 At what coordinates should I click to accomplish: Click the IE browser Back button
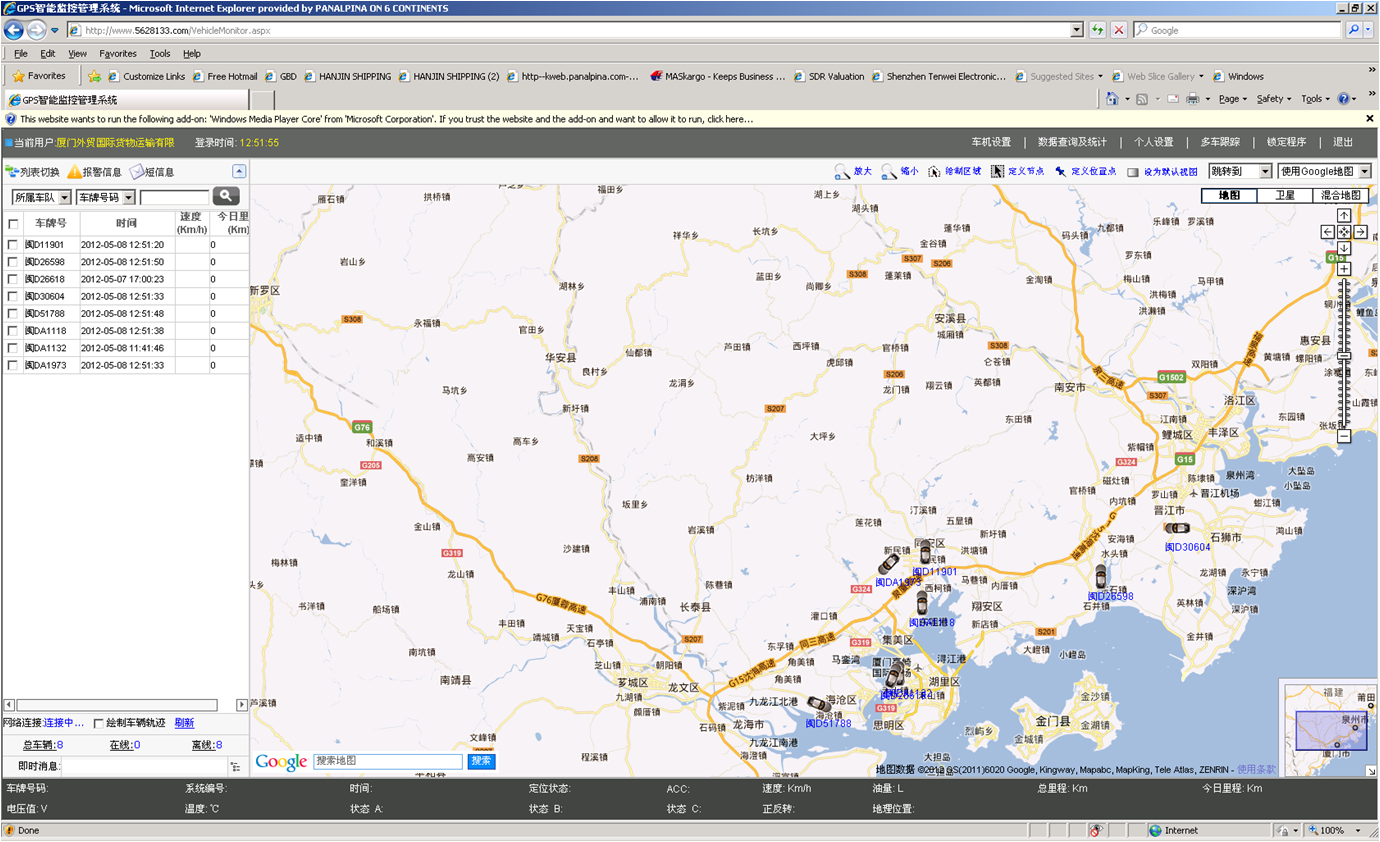click(x=14, y=30)
